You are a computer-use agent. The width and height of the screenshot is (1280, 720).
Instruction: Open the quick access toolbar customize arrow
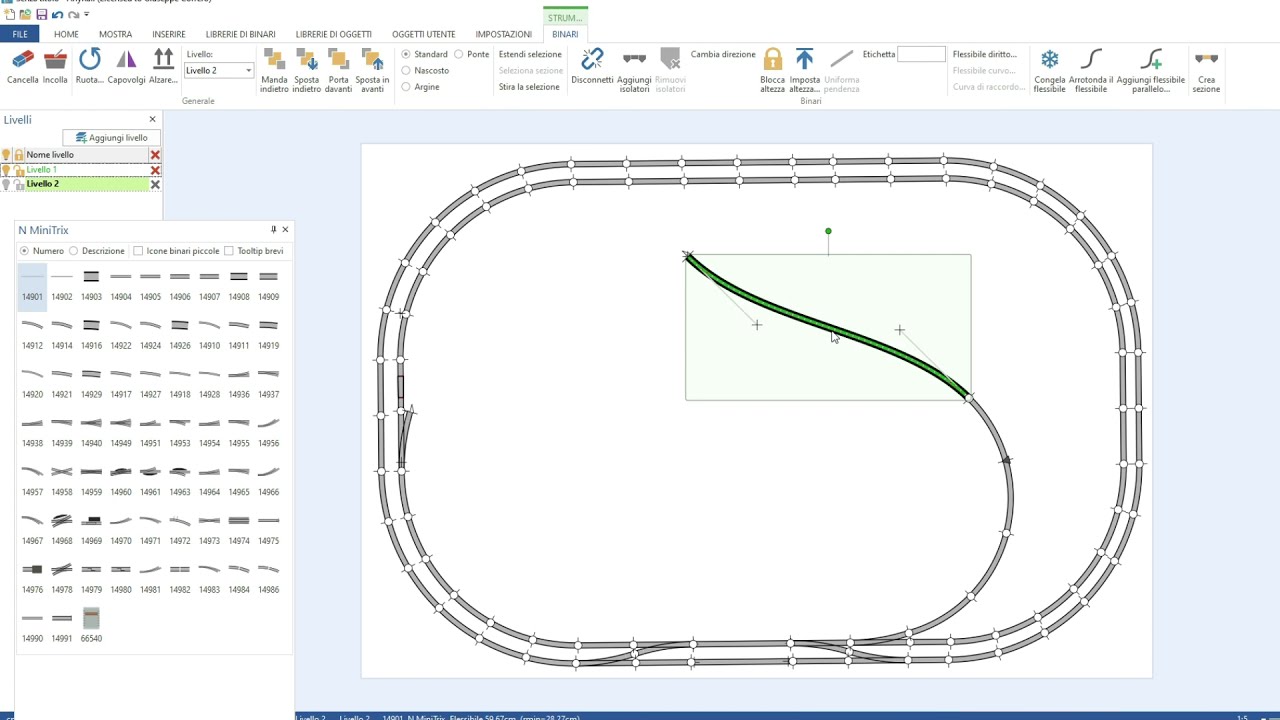pyautogui.click(x=87, y=15)
